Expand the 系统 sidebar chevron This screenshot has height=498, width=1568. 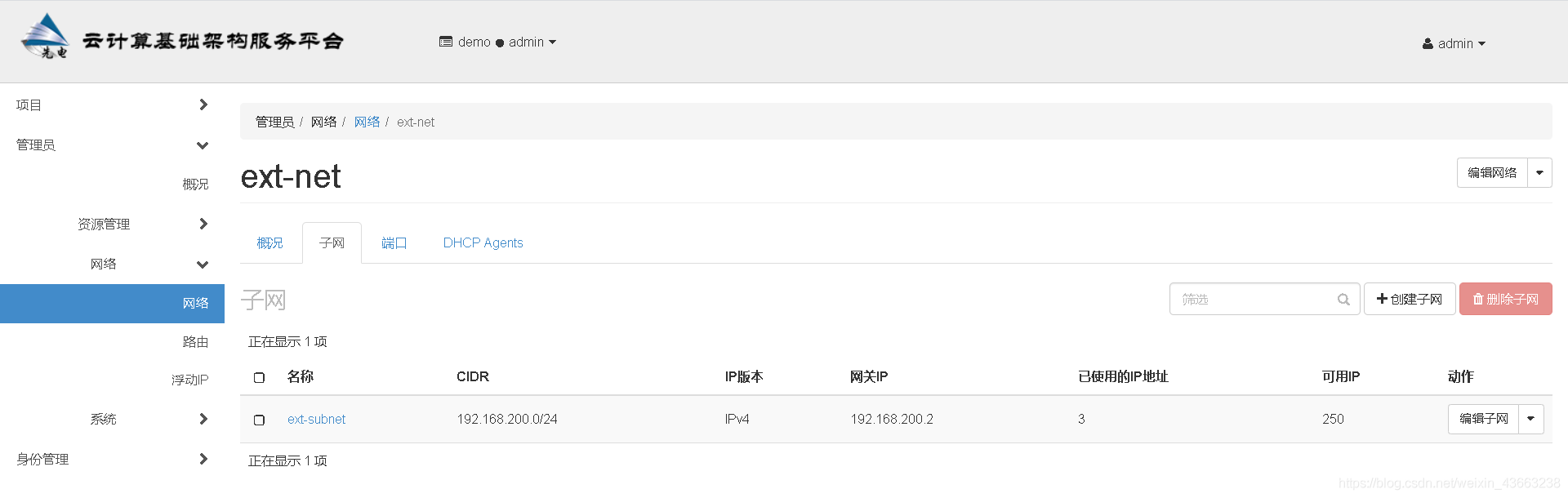203,419
